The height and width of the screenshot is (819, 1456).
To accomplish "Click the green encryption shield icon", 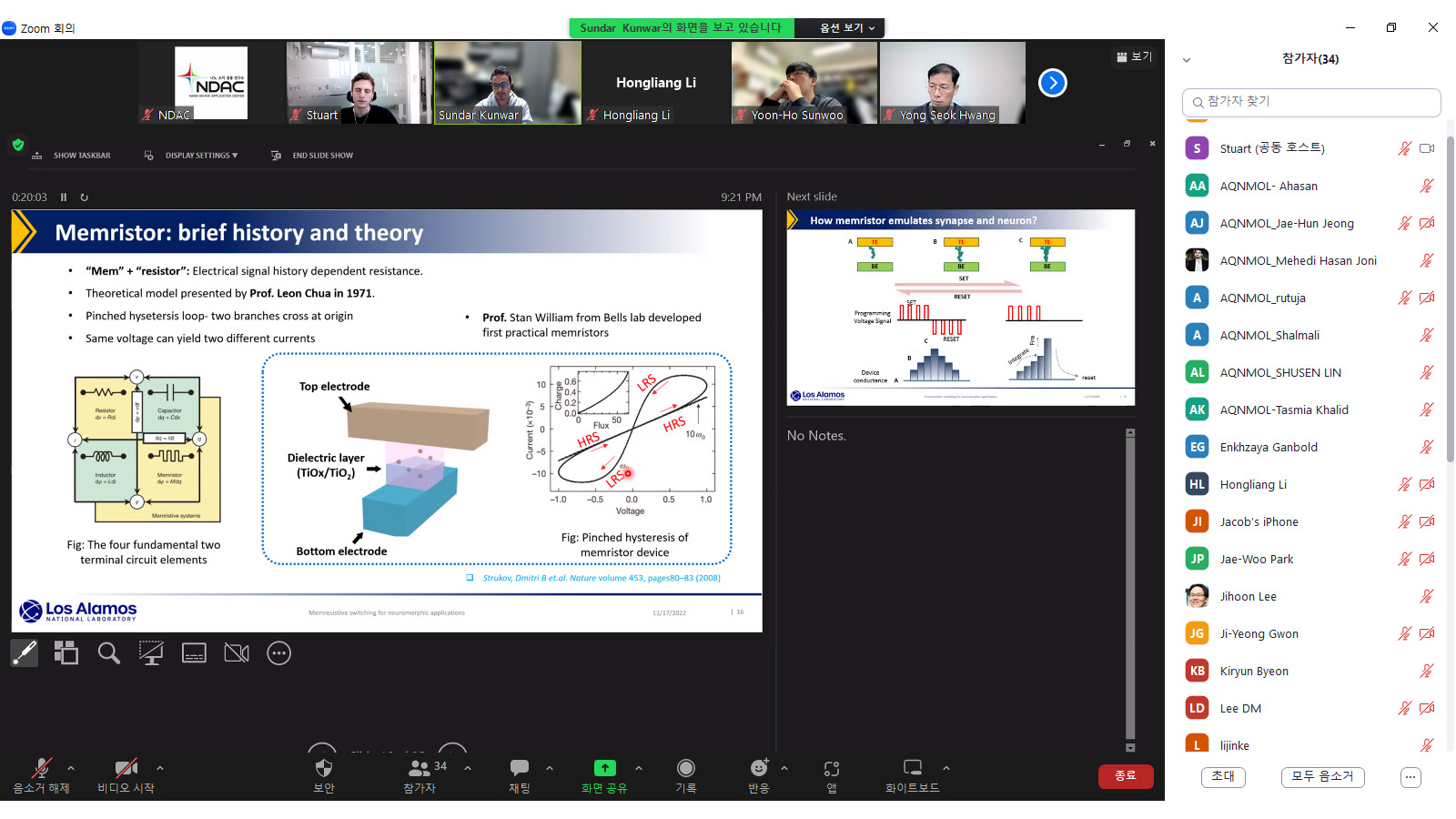I will click(x=17, y=145).
